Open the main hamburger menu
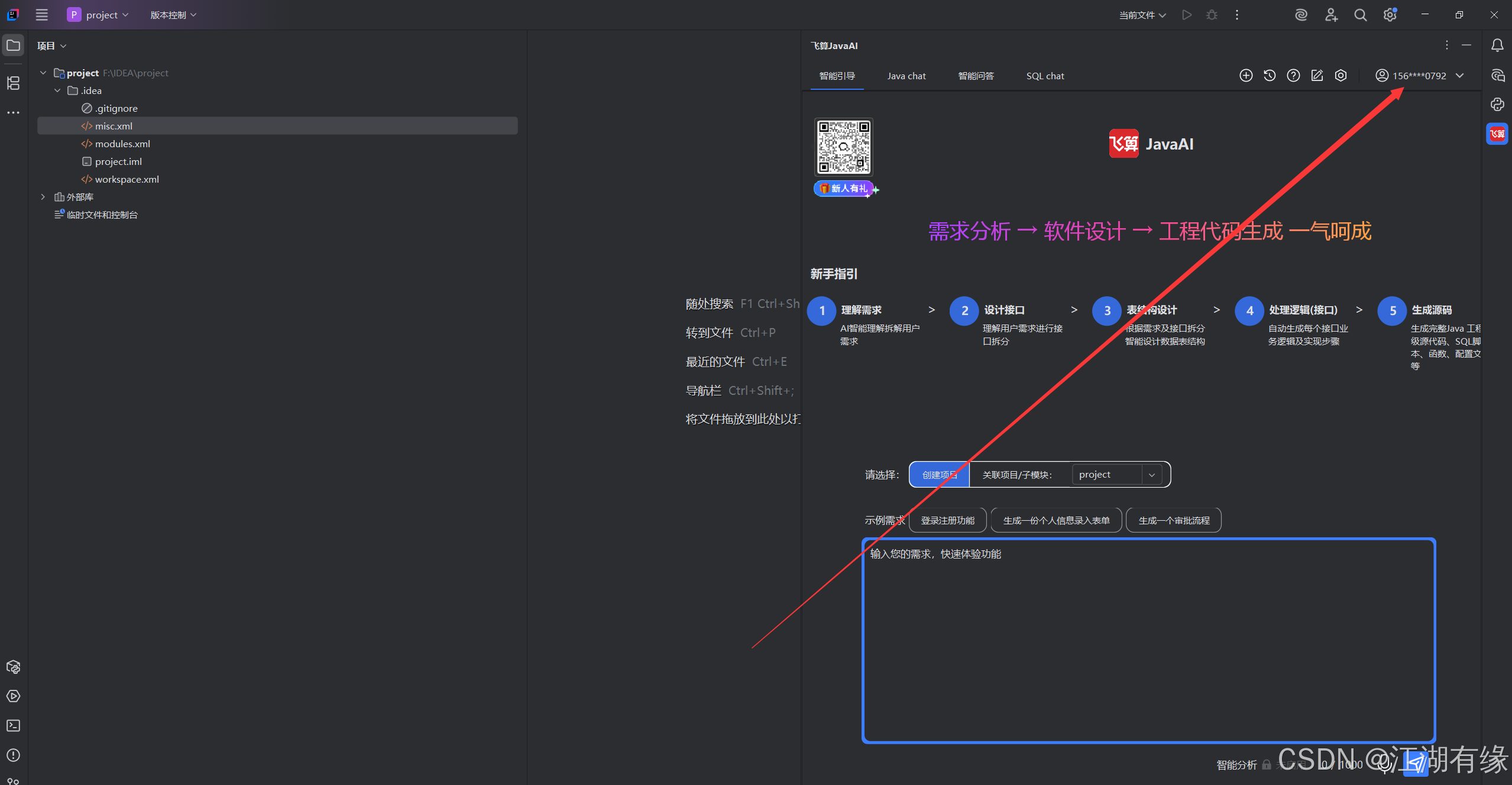This screenshot has height=785, width=1512. [x=41, y=15]
